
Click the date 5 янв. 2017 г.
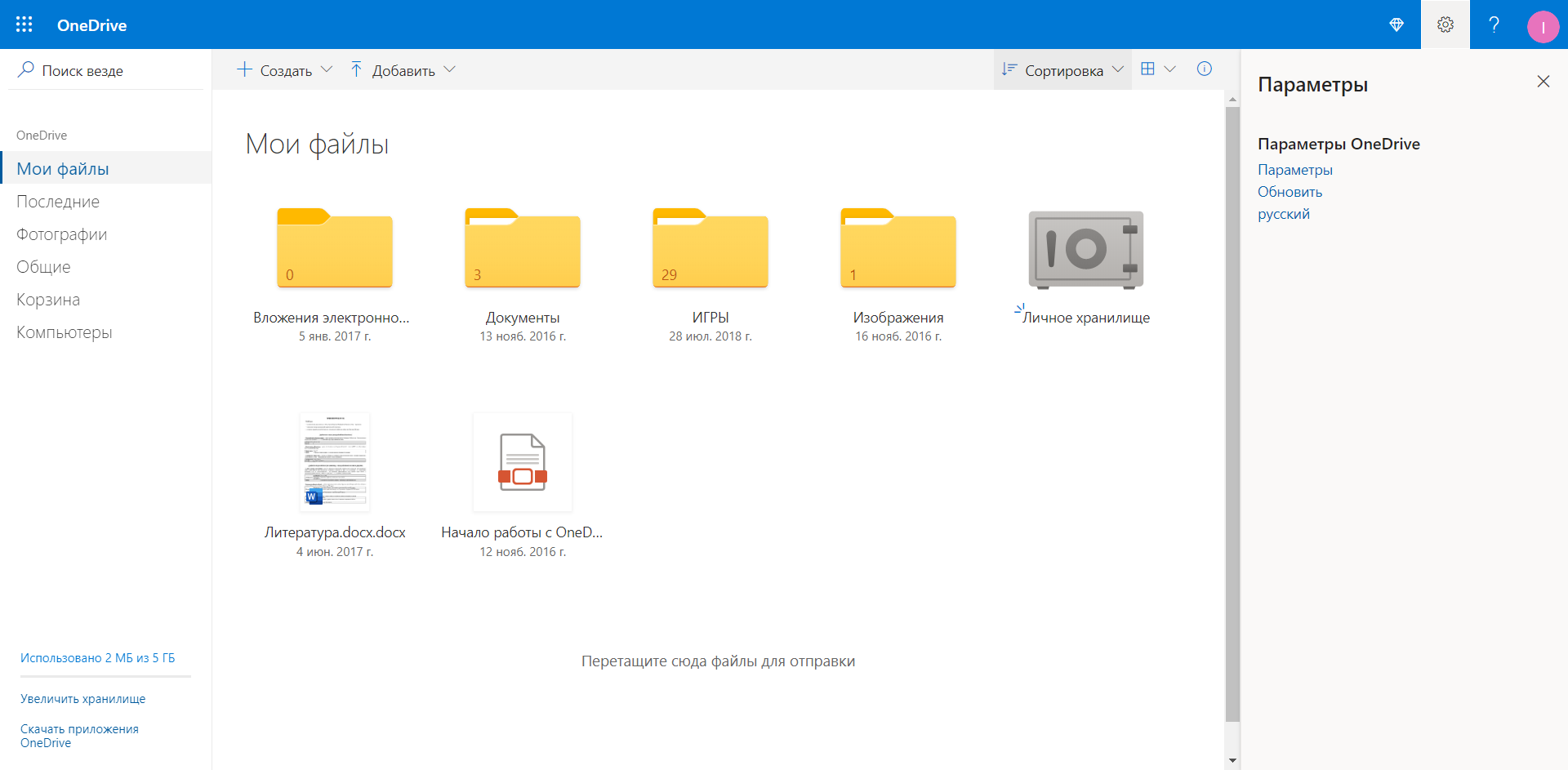(x=335, y=336)
